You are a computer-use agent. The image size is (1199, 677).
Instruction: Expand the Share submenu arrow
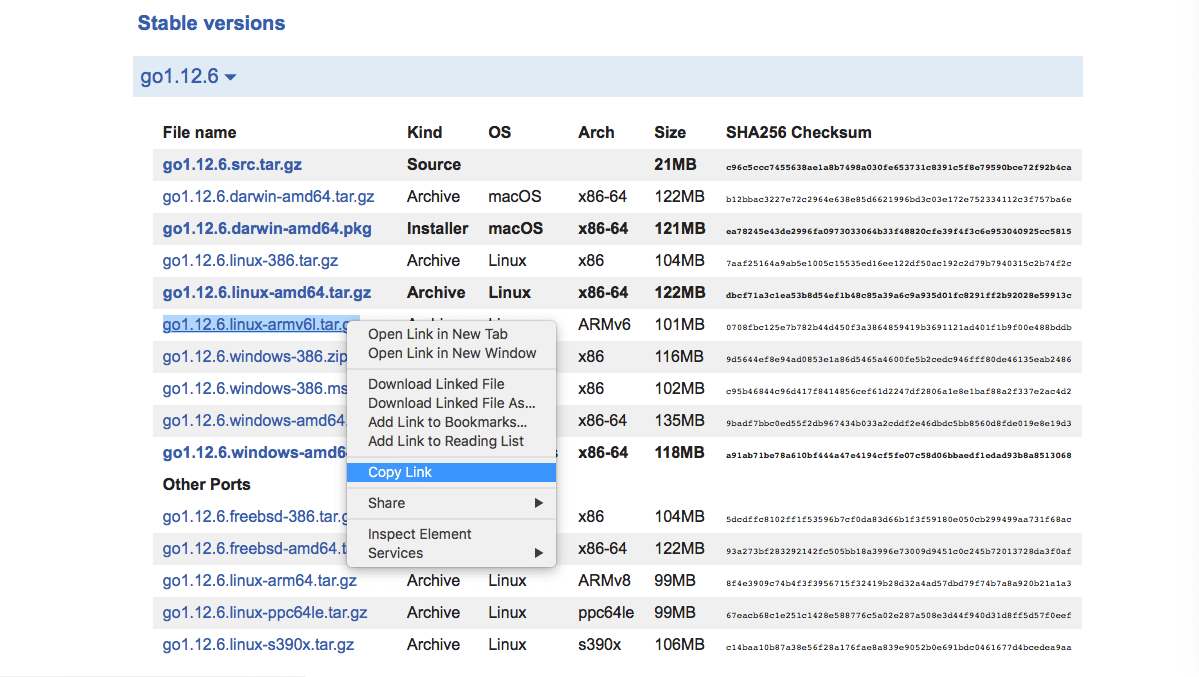click(x=538, y=503)
